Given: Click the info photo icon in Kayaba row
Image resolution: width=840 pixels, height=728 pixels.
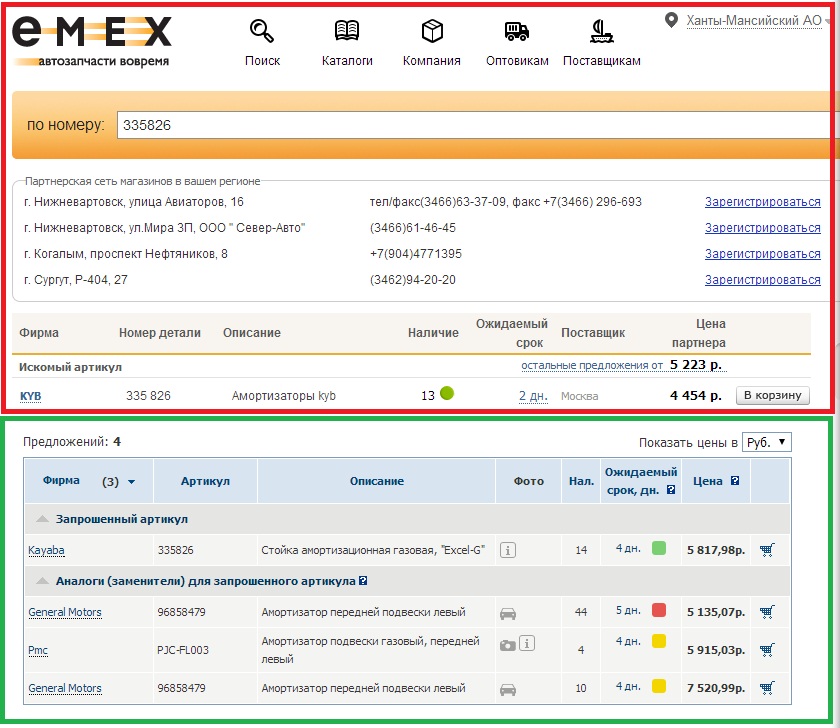Looking at the screenshot, I should point(508,550).
